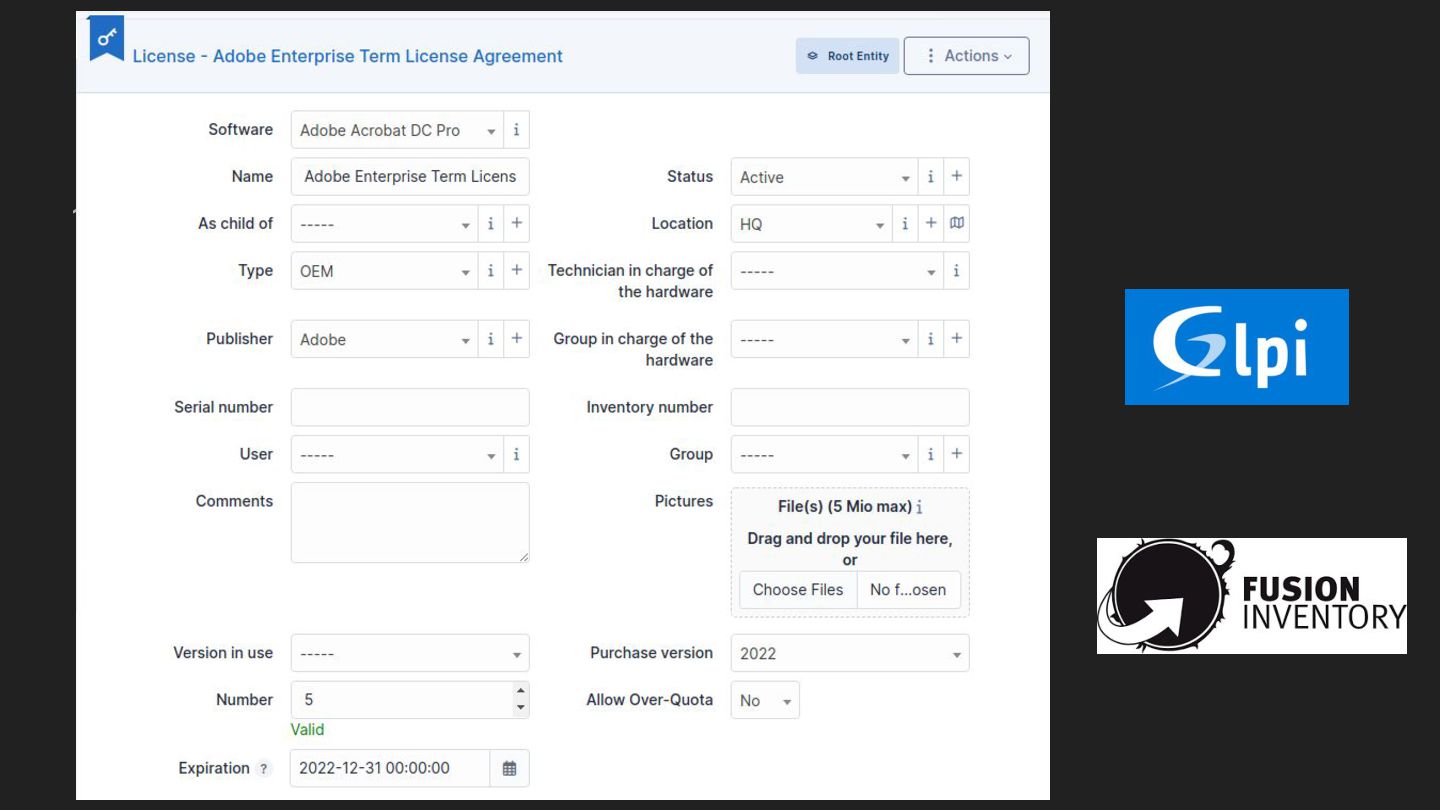The height and width of the screenshot is (810, 1440).
Task: Add new parent license with plus icon
Action: [x=516, y=224]
